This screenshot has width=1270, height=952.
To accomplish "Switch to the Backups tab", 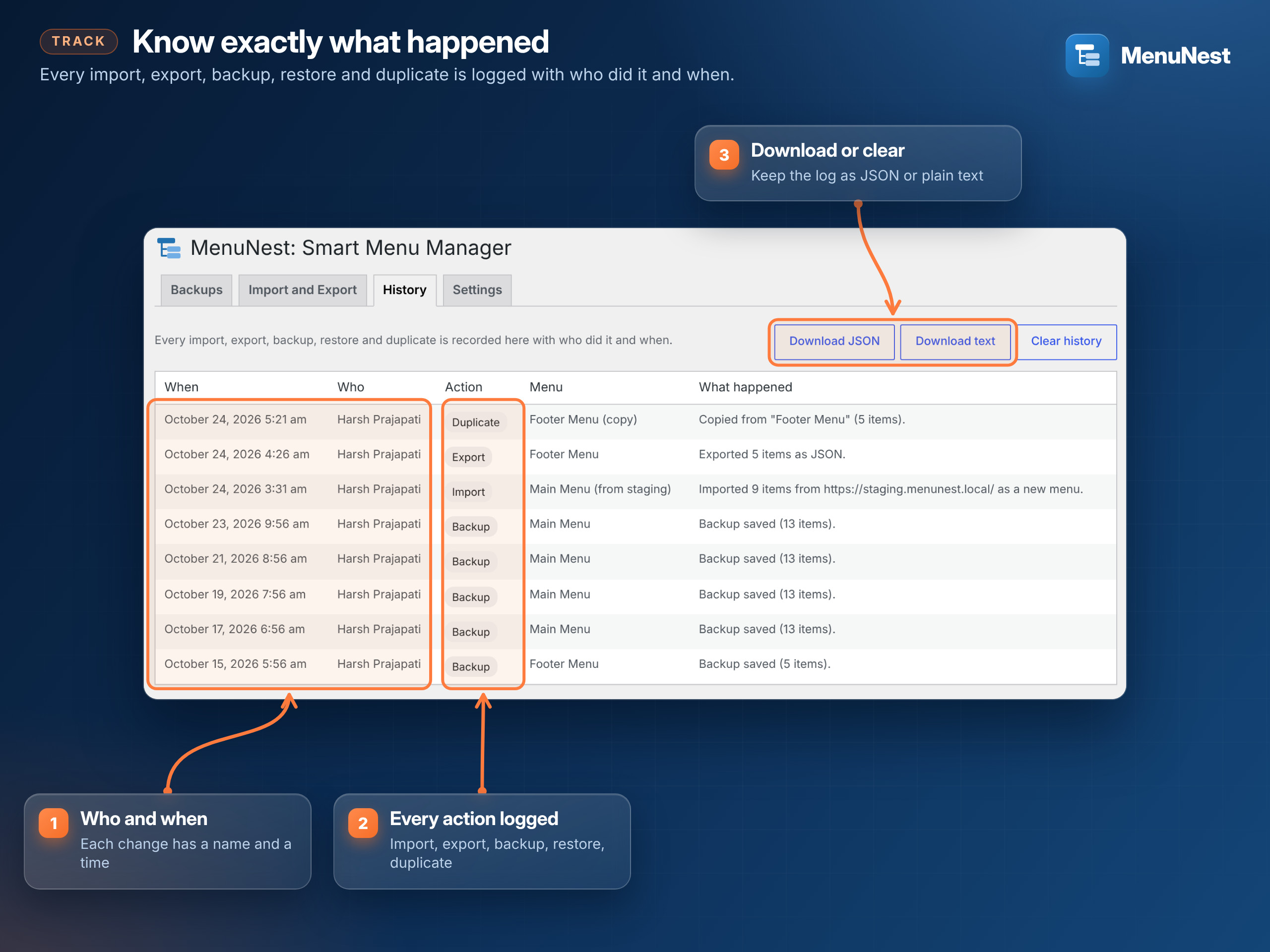I will pos(196,290).
